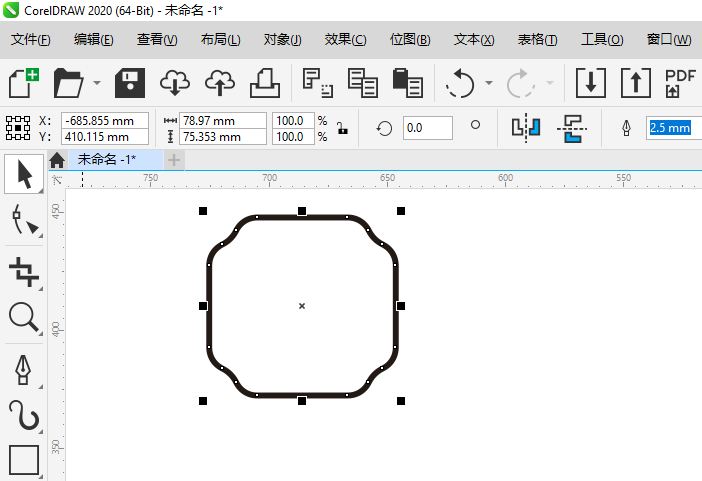Select the Artistic media tool
702x481 pixels.
tap(24, 415)
